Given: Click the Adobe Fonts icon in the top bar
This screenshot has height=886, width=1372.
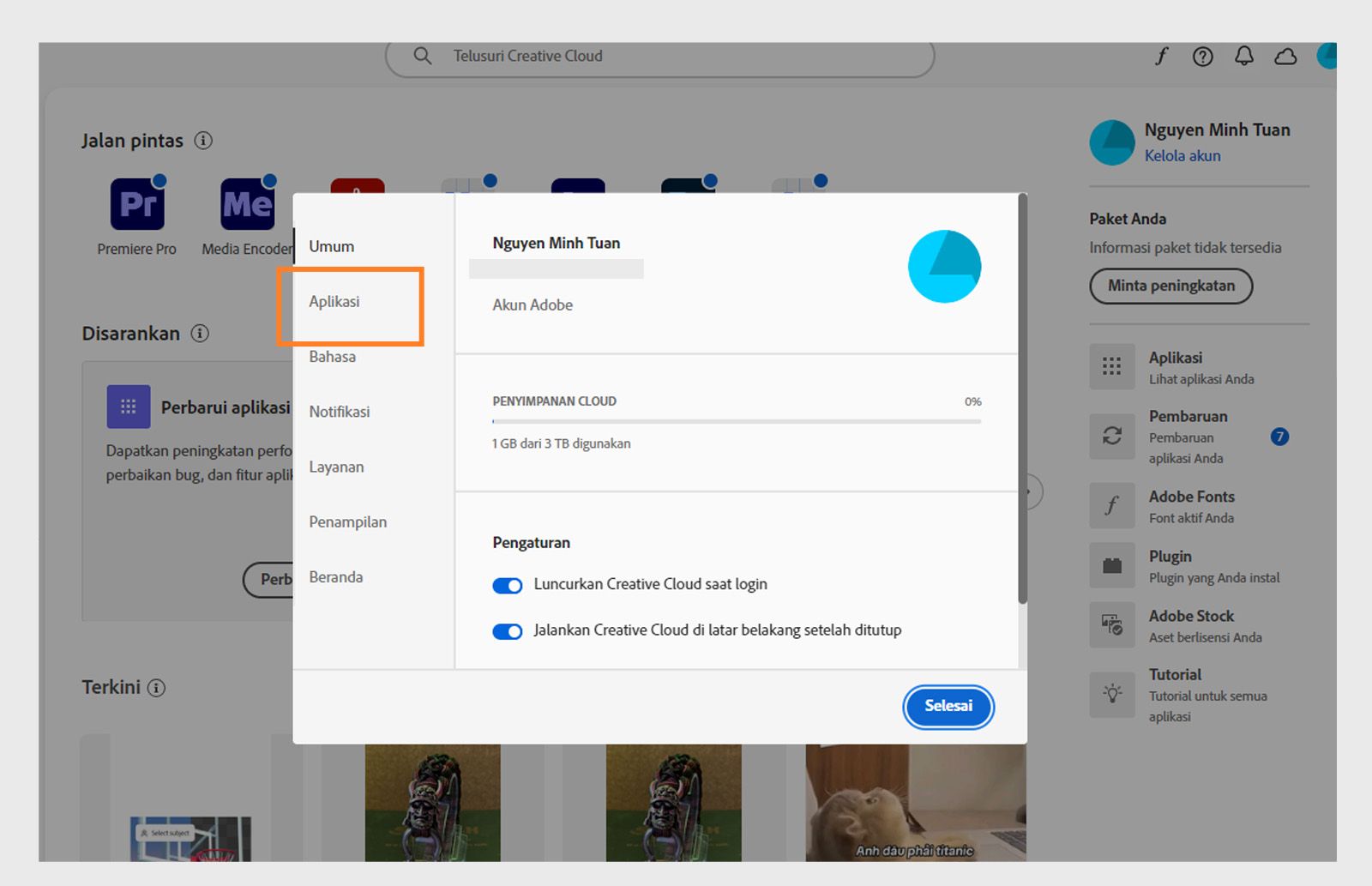Looking at the screenshot, I should [1162, 56].
